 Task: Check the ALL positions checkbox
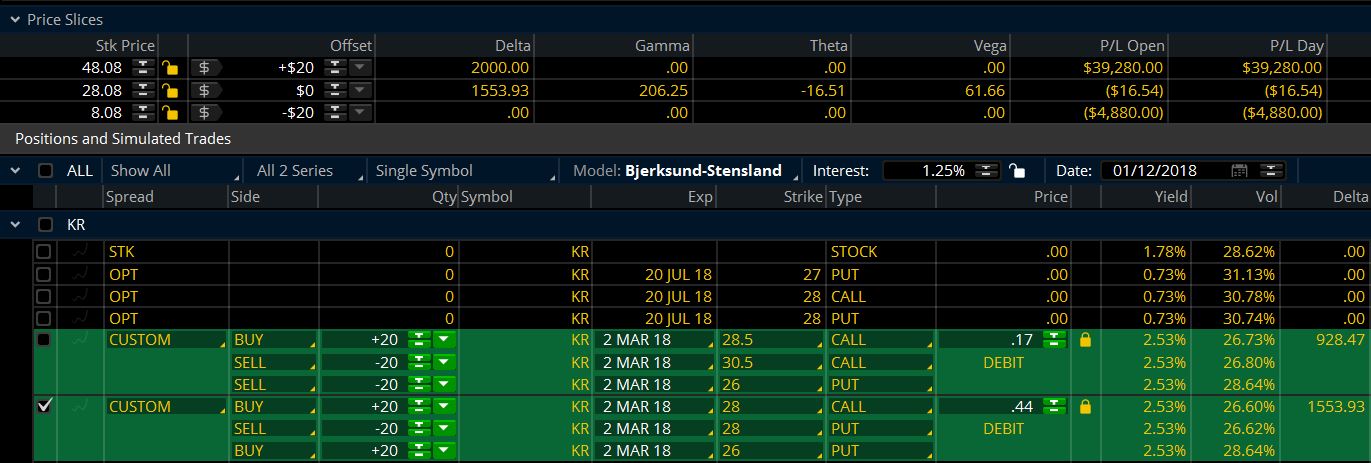point(45,171)
